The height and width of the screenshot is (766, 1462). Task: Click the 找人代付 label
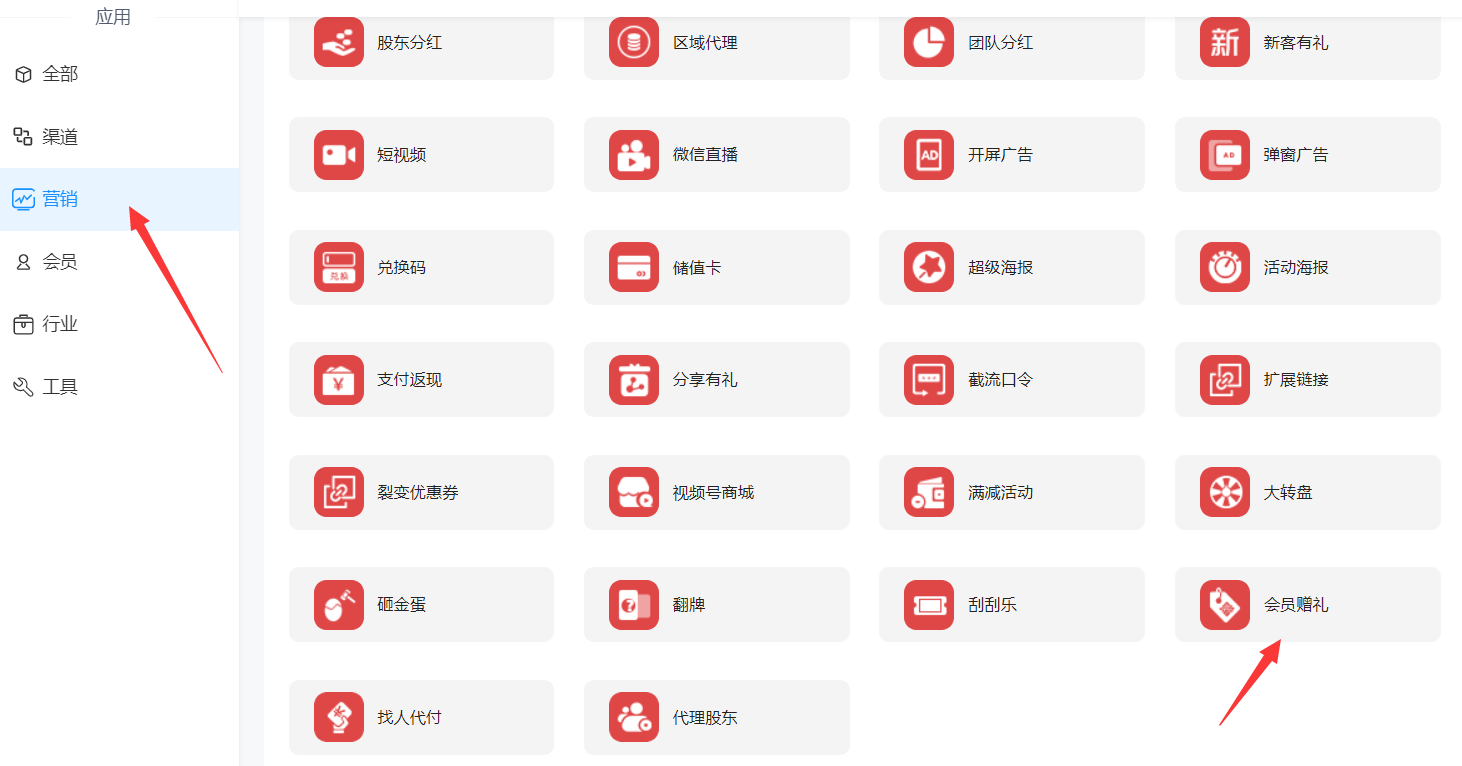(x=410, y=718)
